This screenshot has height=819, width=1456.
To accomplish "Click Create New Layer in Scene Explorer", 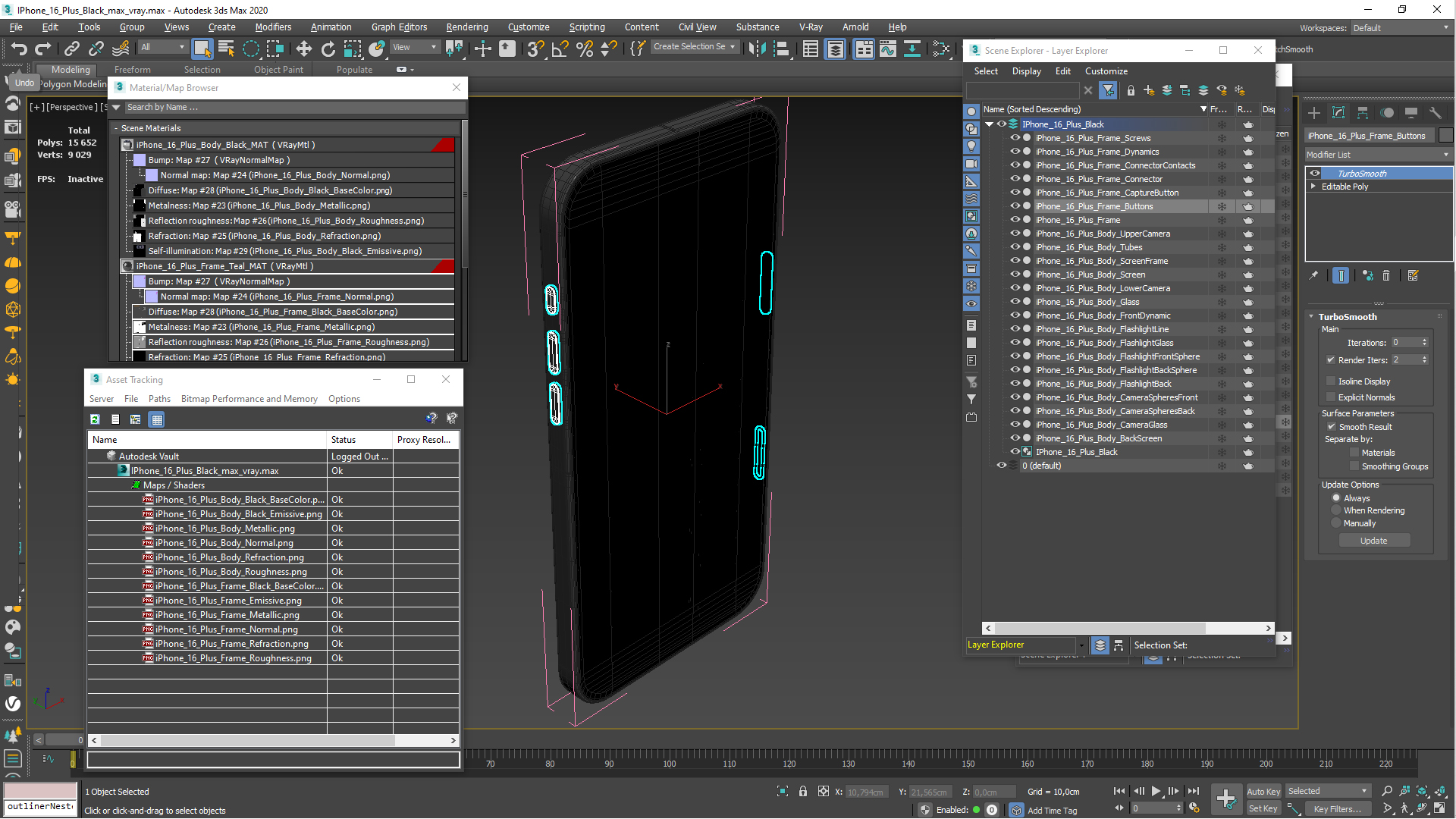I will [x=1149, y=90].
